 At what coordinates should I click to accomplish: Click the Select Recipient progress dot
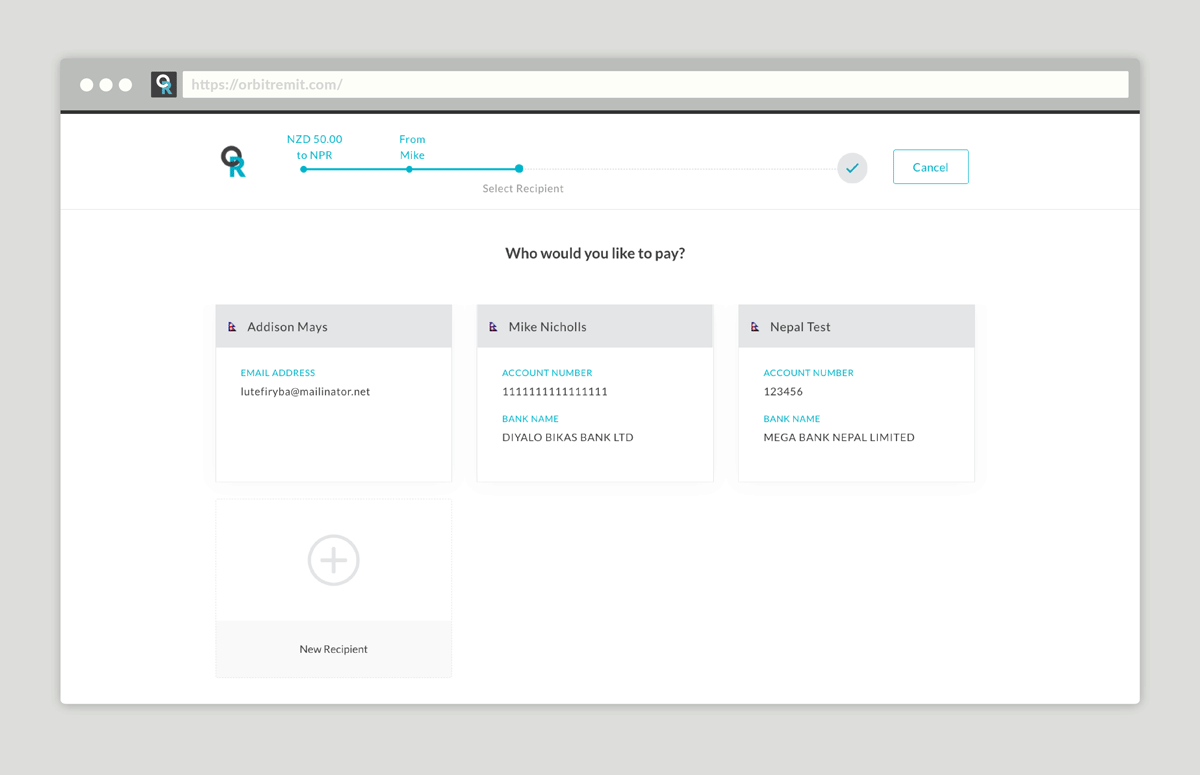(519, 169)
